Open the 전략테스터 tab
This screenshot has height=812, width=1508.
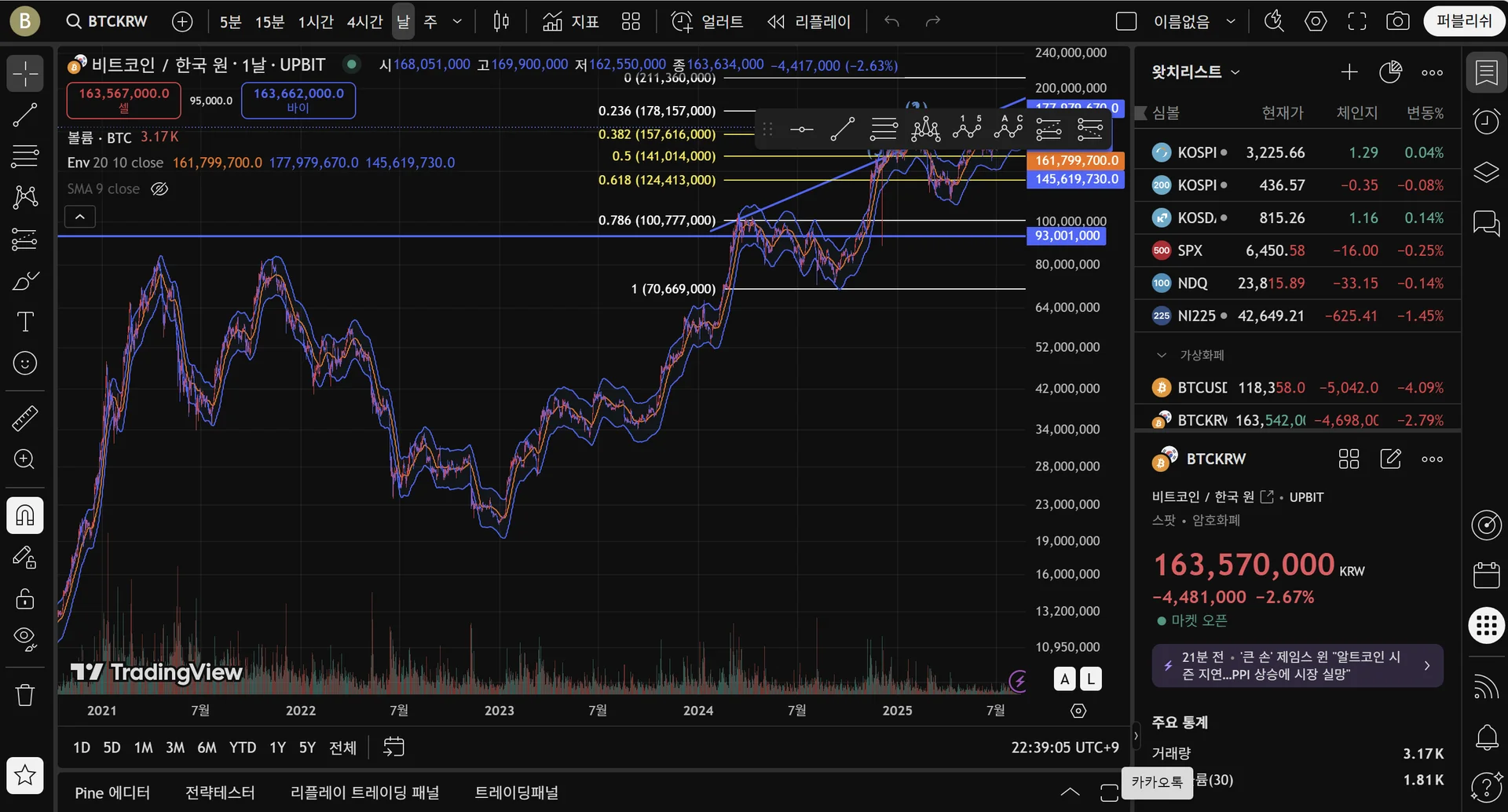220,793
